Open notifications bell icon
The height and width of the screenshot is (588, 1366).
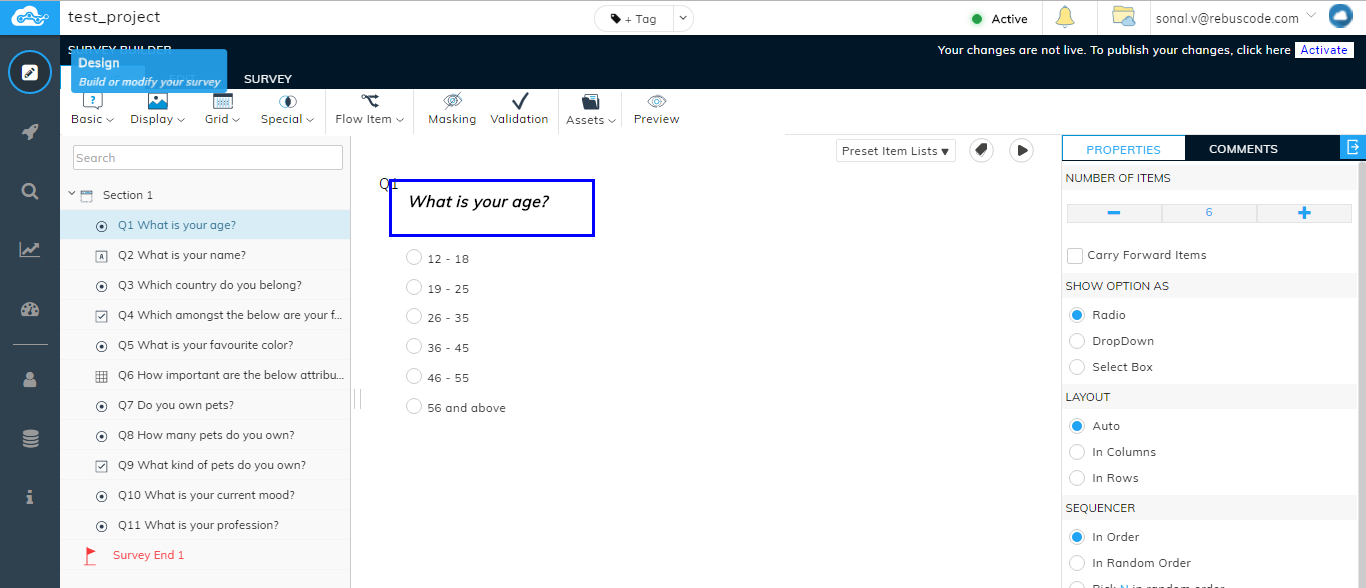tap(1064, 18)
